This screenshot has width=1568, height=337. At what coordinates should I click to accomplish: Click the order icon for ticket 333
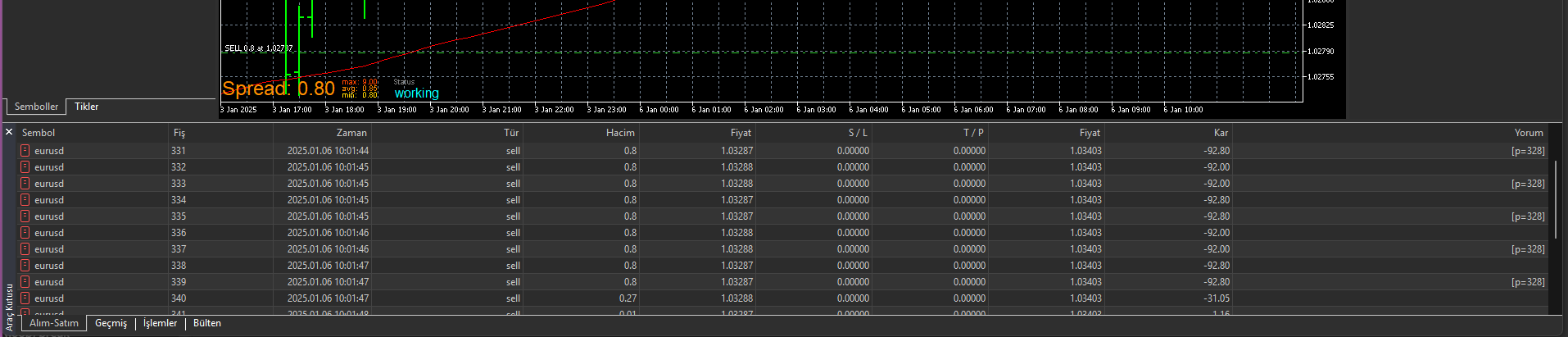[x=25, y=184]
